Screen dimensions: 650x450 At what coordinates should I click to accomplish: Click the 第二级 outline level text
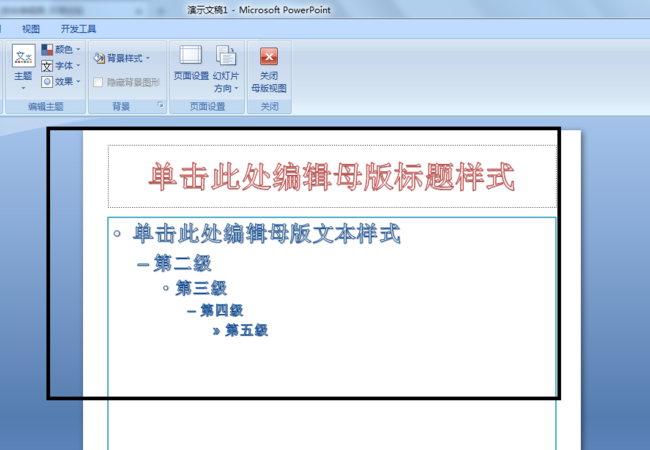(182, 264)
